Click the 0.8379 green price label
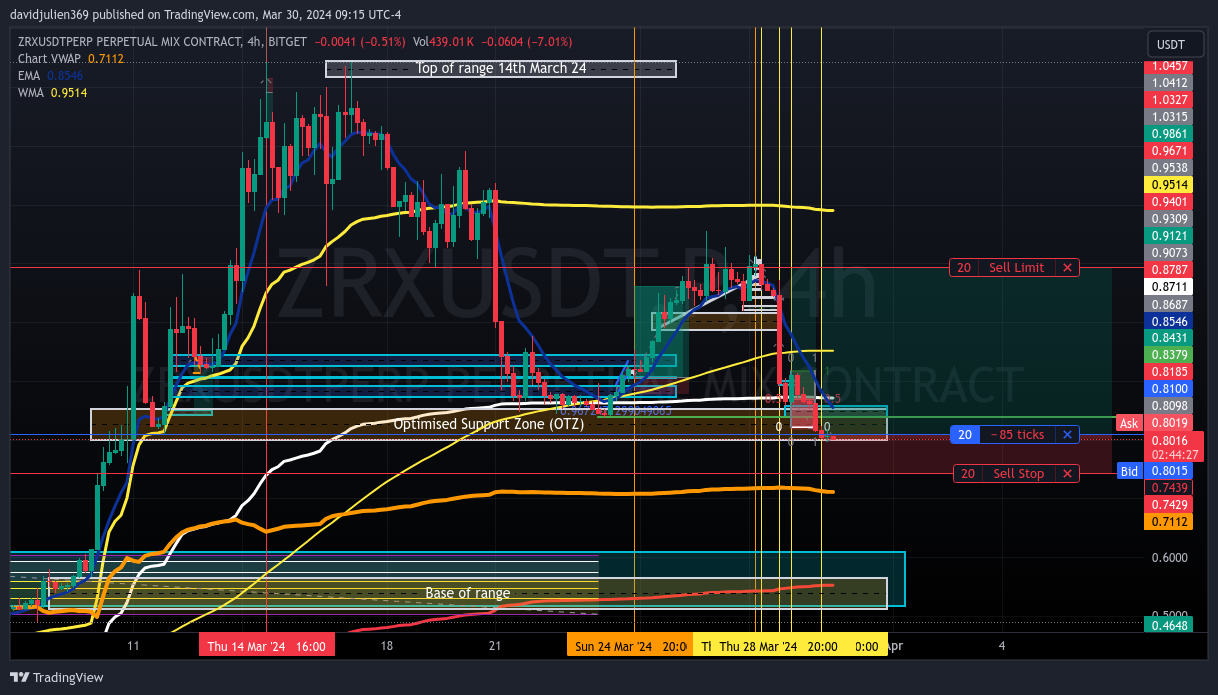The image size is (1218, 695). [x=1169, y=355]
